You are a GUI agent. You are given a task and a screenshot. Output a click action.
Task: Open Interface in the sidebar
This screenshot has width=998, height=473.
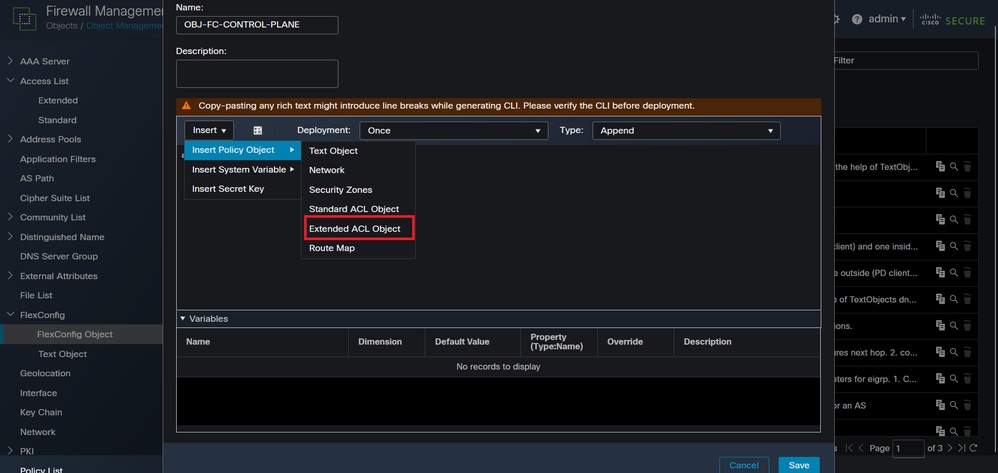point(38,393)
